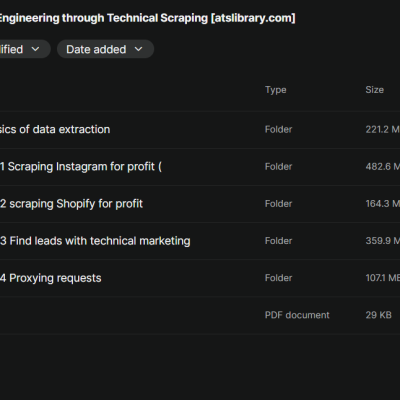Click Folder type in the Proxying requests row
The width and height of the screenshot is (400, 400).
click(x=278, y=278)
